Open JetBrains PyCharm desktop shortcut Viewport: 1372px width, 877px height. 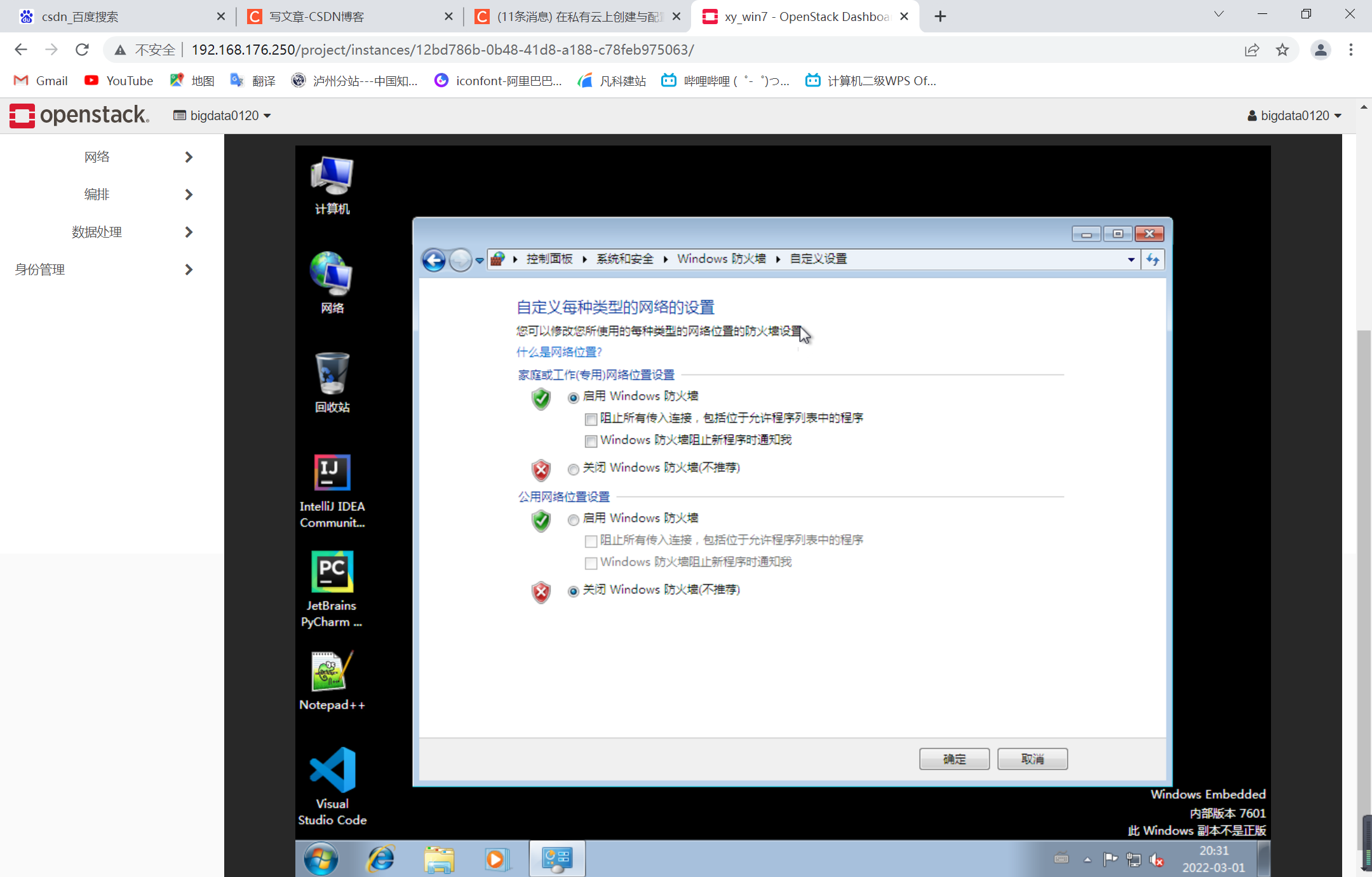(x=332, y=572)
